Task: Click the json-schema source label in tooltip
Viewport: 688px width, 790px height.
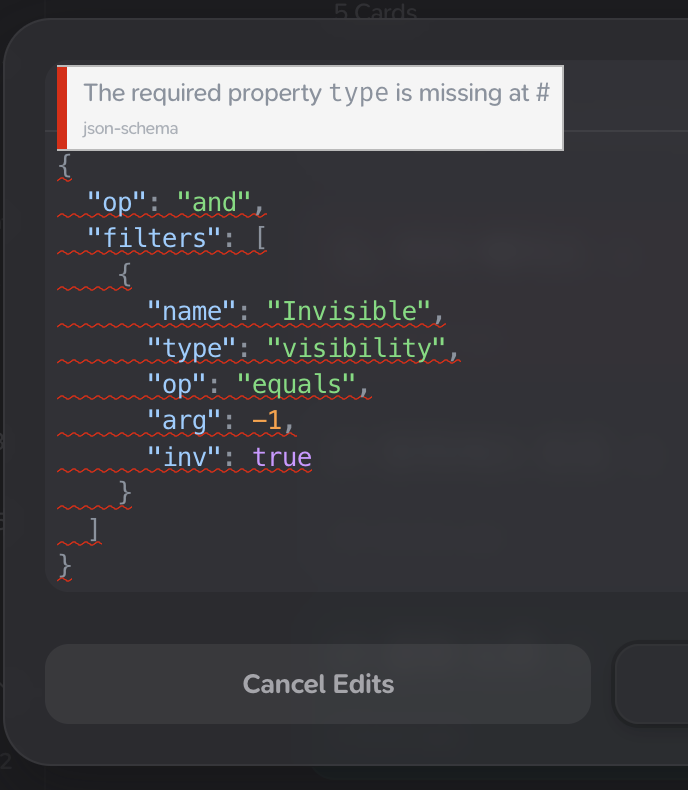Action: pos(131,129)
